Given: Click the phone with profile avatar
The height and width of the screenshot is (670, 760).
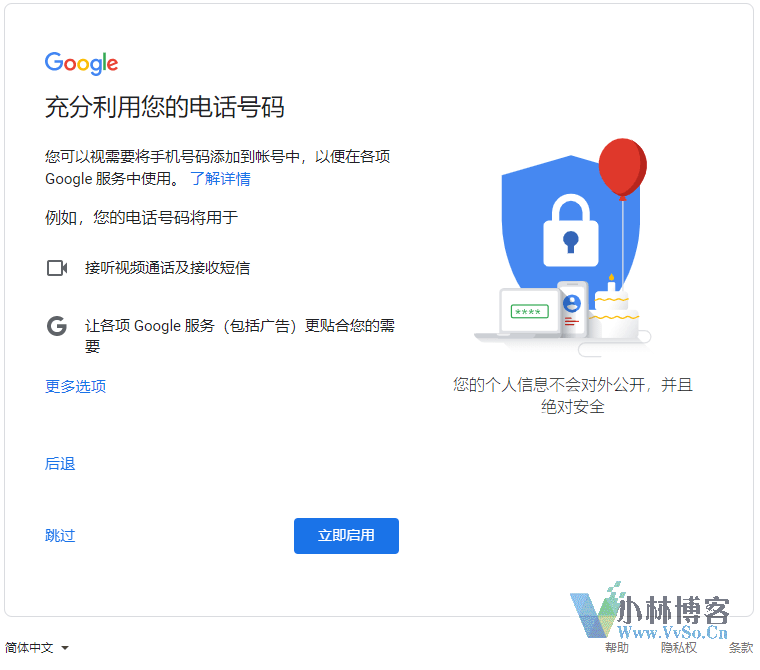Looking at the screenshot, I should click(x=572, y=309).
